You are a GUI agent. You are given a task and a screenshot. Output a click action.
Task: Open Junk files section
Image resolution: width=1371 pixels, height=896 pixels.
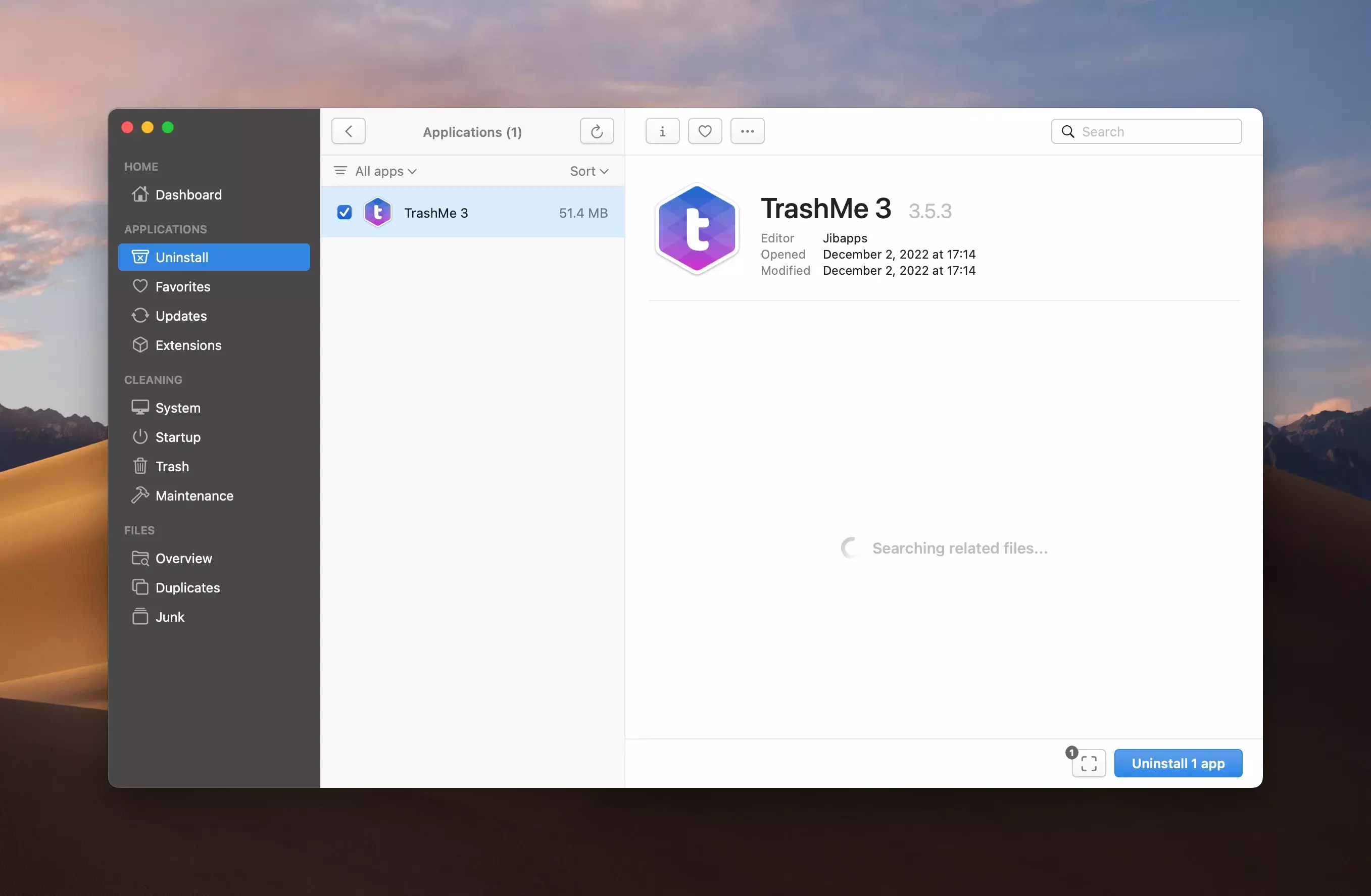pyautogui.click(x=214, y=617)
